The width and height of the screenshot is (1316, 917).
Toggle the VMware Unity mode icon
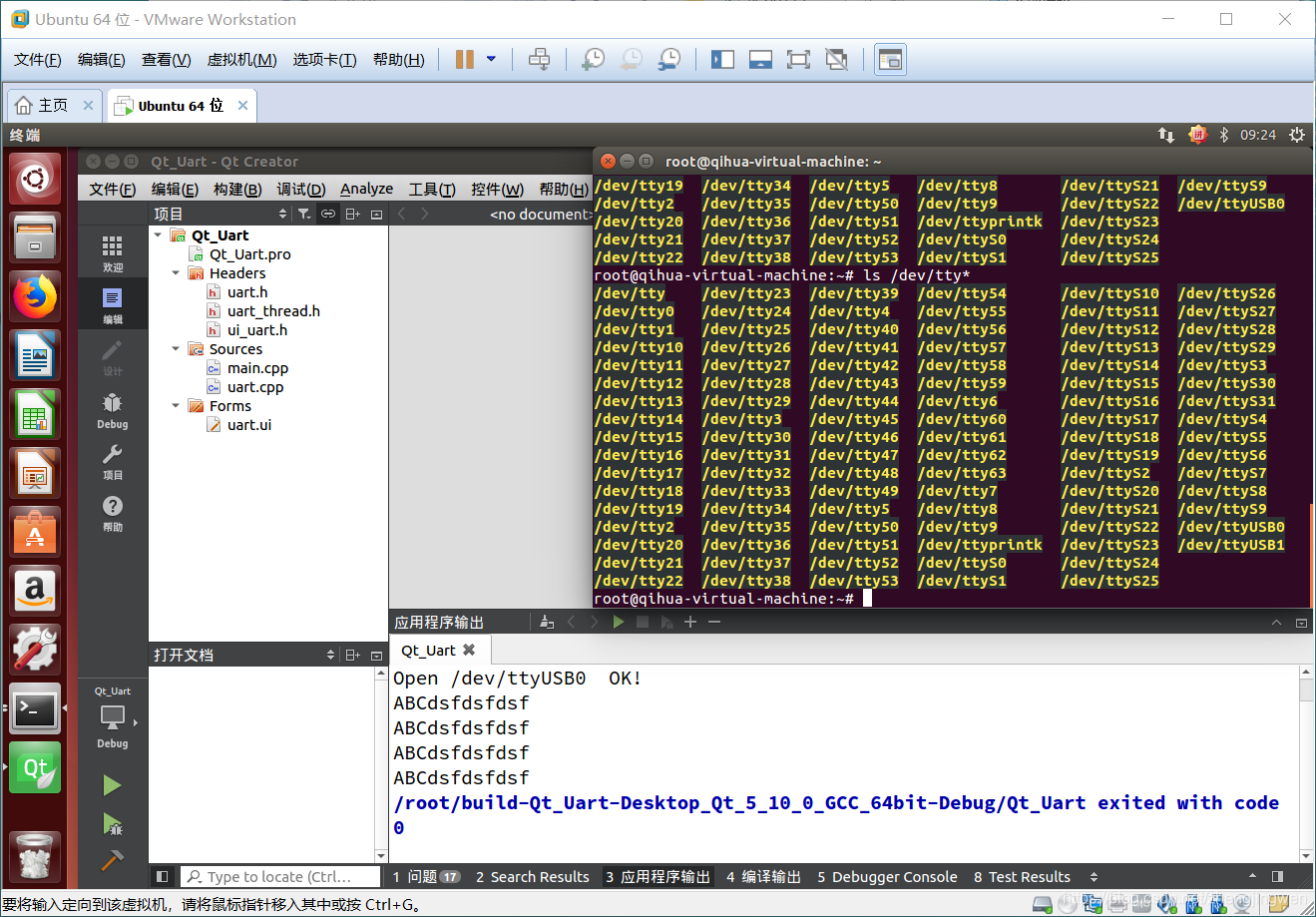tap(837, 60)
